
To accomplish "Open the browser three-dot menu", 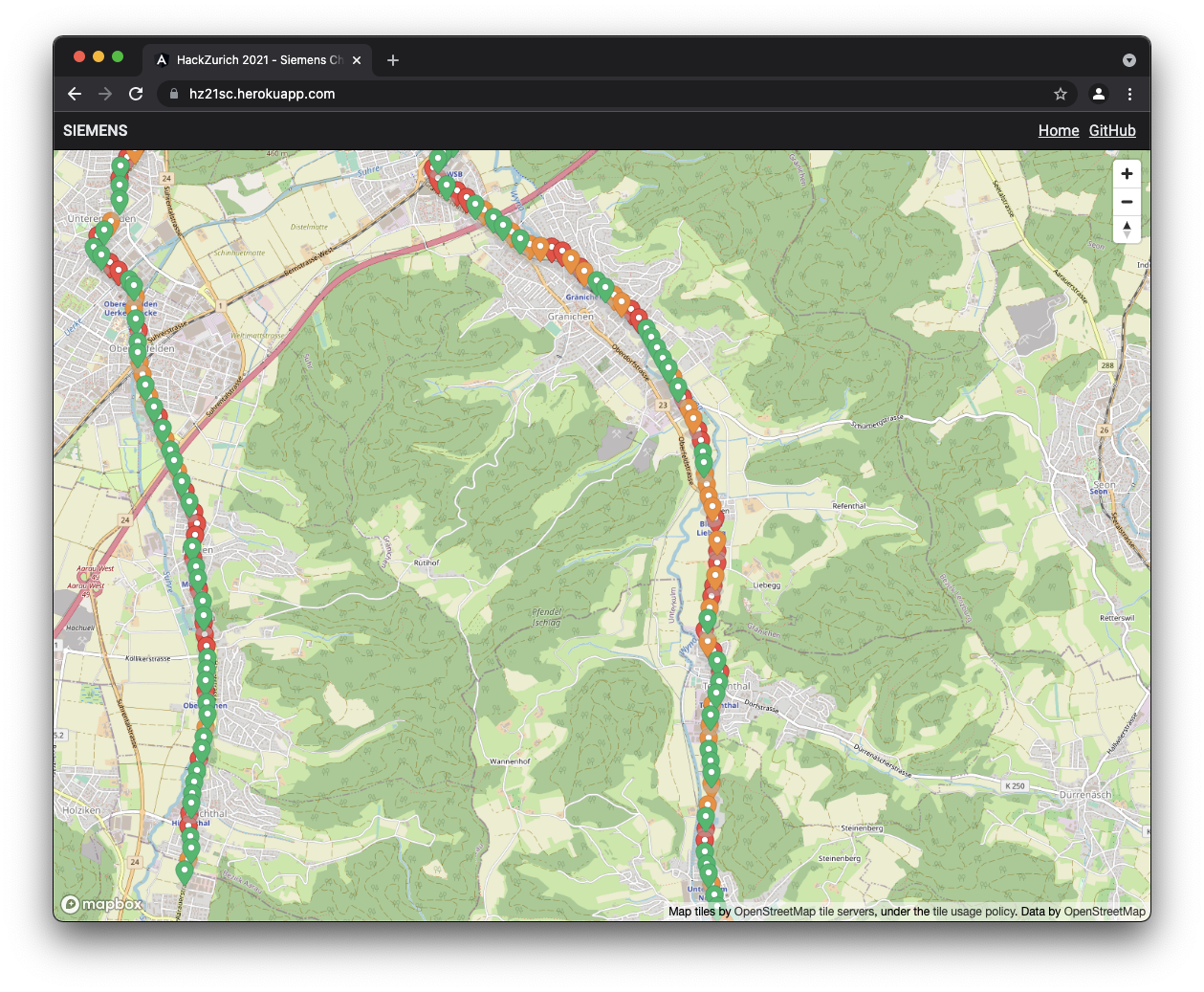I will coord(1129,94).
